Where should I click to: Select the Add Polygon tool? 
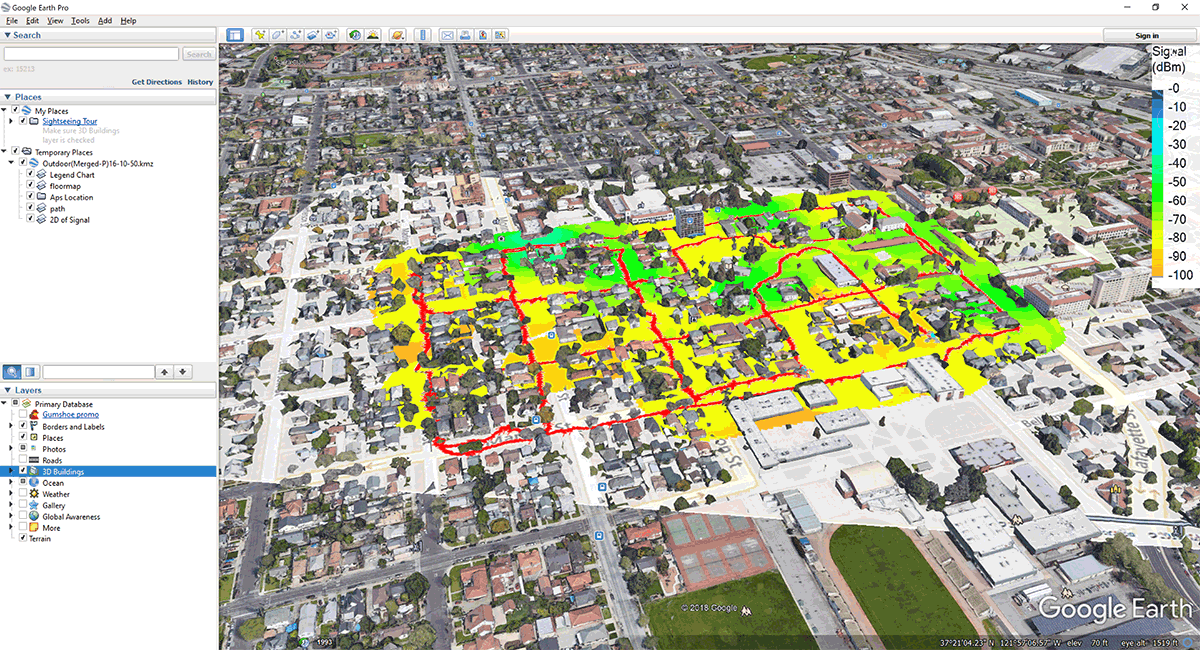click(277, 35)
